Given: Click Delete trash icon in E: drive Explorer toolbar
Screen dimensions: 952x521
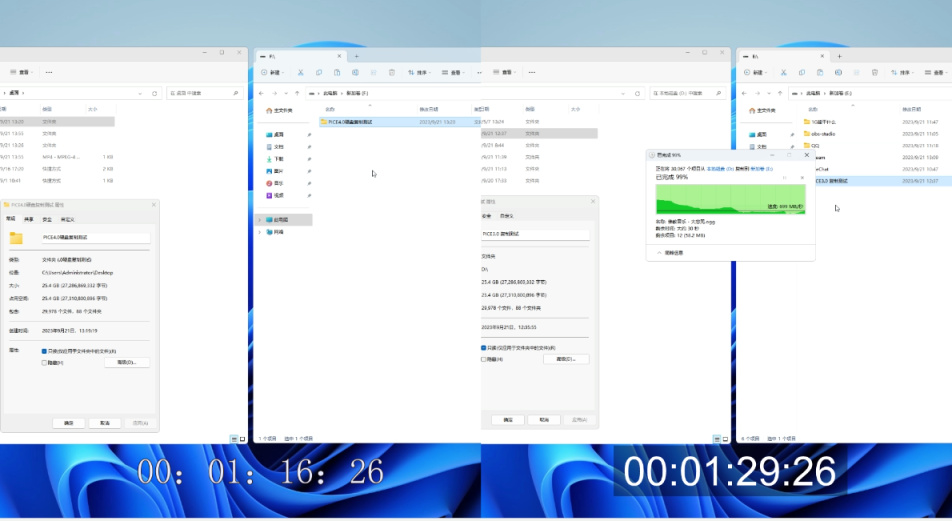Looking at the screenshot, I should (x=874, y=72).
